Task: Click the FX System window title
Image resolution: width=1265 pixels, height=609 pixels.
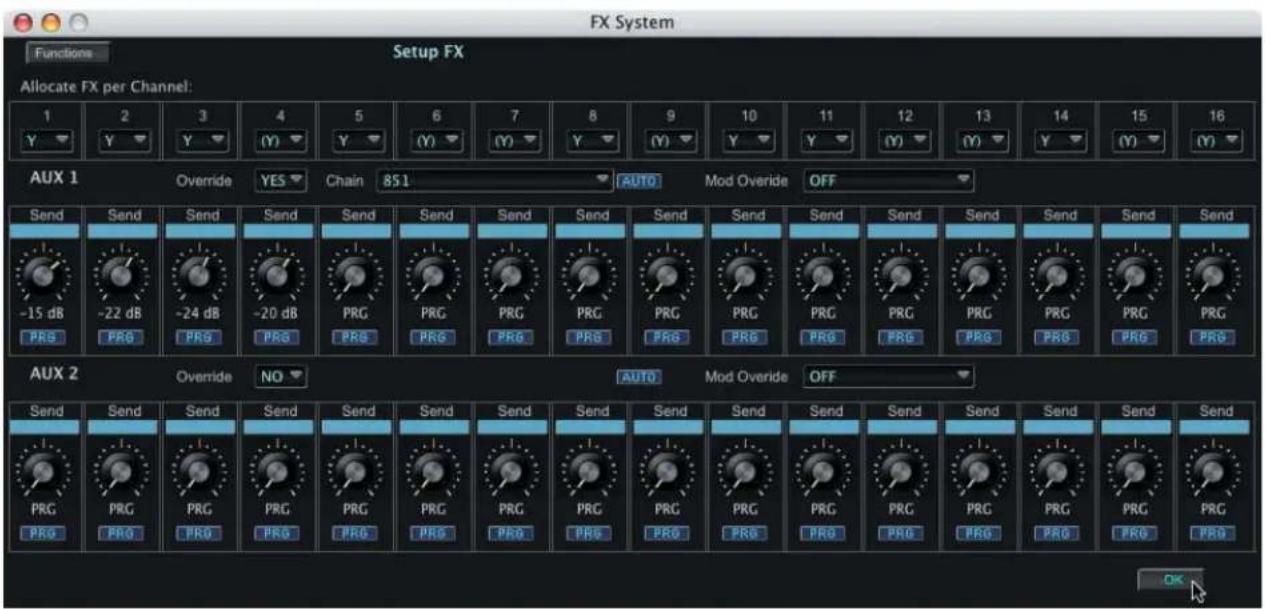Action: (632, 21)
